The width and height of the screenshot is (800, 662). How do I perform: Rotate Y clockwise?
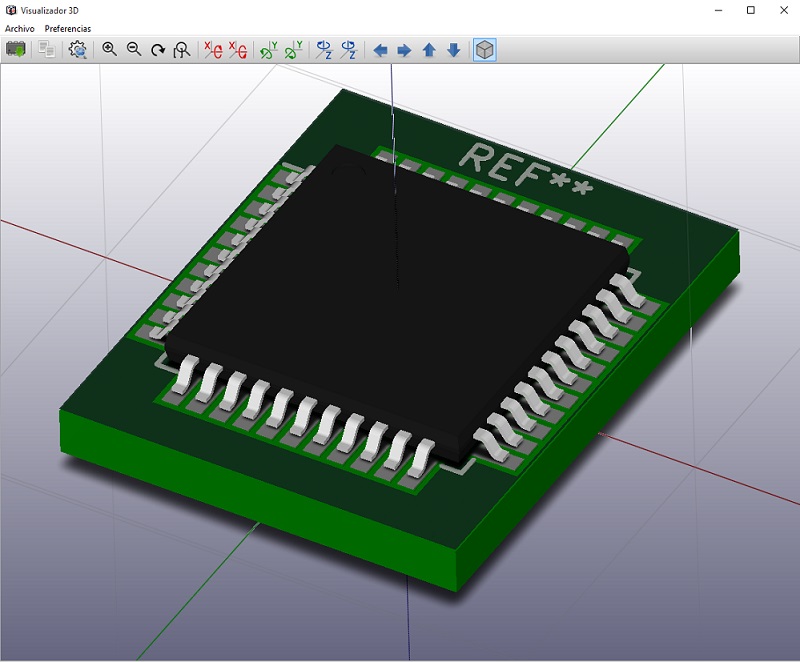point(268,50)
